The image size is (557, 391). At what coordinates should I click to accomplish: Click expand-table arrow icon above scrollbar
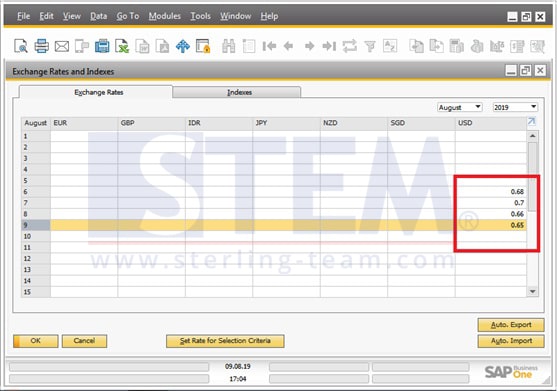point(531,121)
